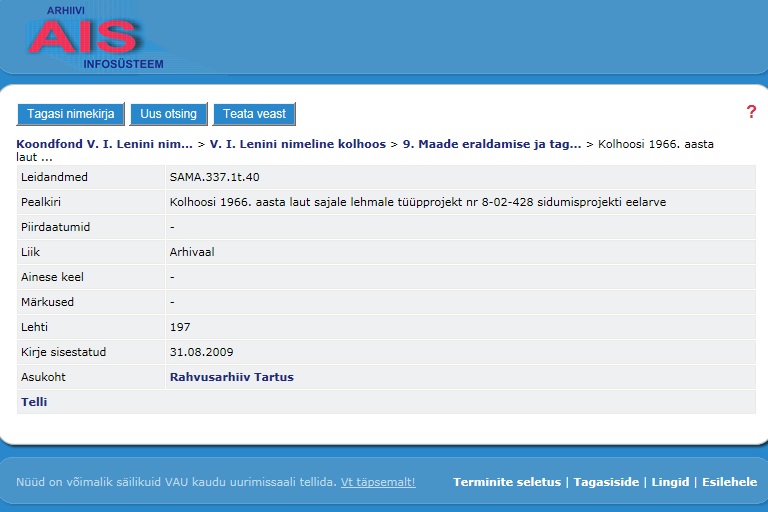Follow the Vt täpsemalt! link
Image resolution: width=768 pixels, height=512 pixels.
tap(377, 482)
